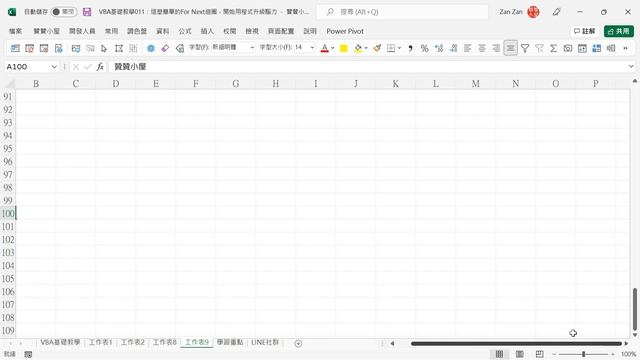Apply comma style format
640x360 pixels.
pyautogui.click(x=410, y=48)
